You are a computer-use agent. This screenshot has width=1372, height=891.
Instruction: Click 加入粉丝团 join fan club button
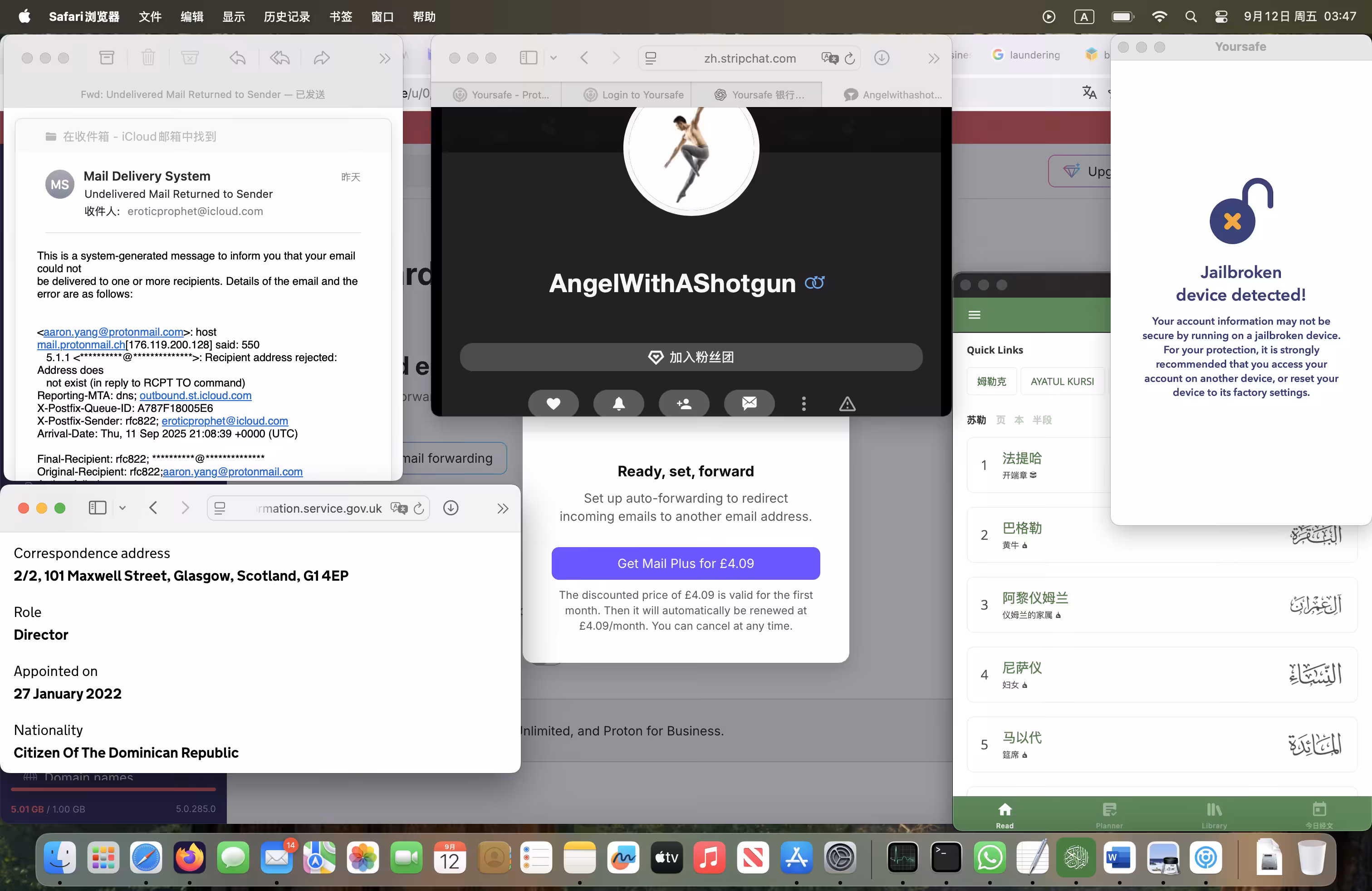691,357
